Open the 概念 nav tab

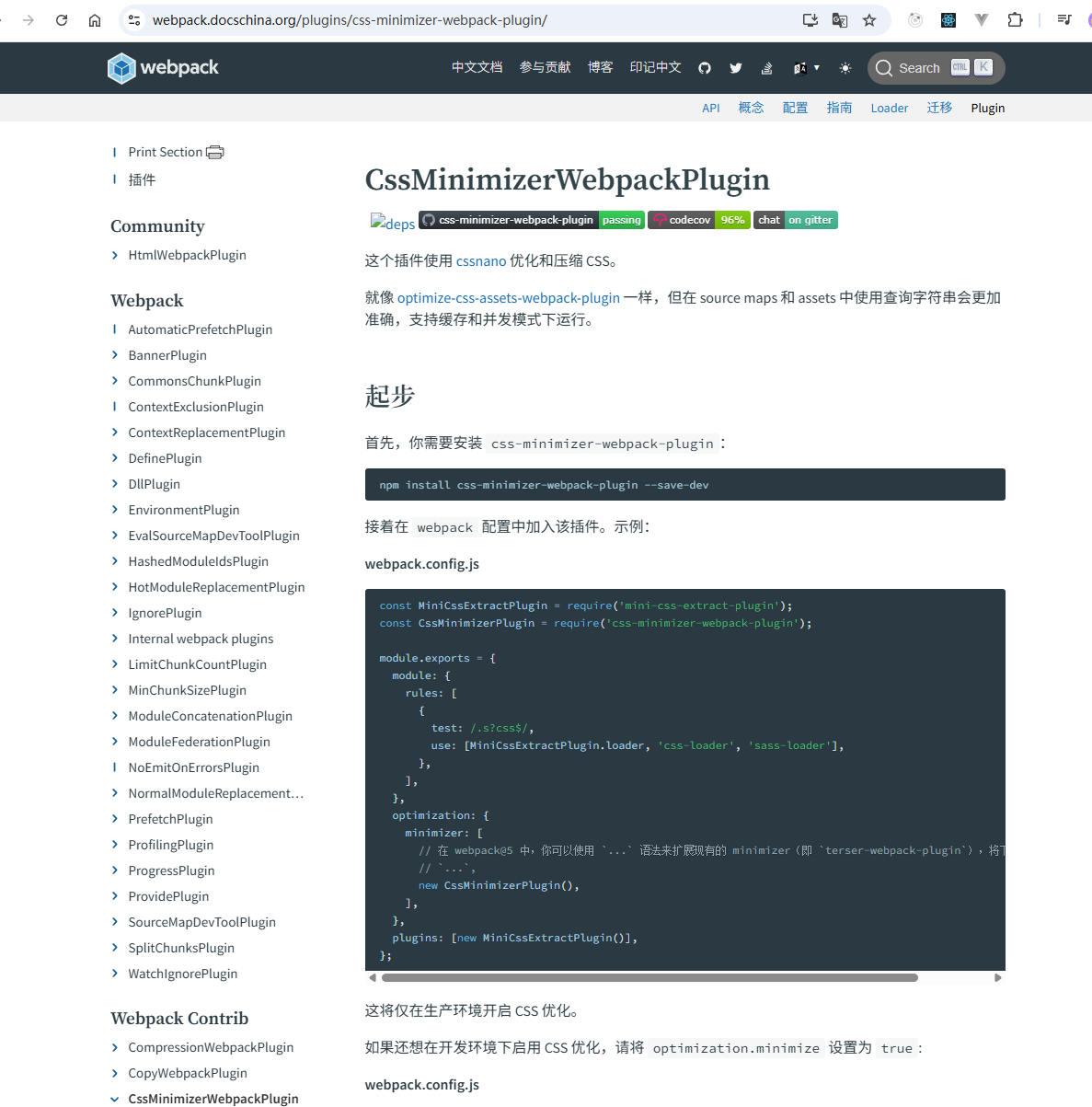[x=752, y=109]
